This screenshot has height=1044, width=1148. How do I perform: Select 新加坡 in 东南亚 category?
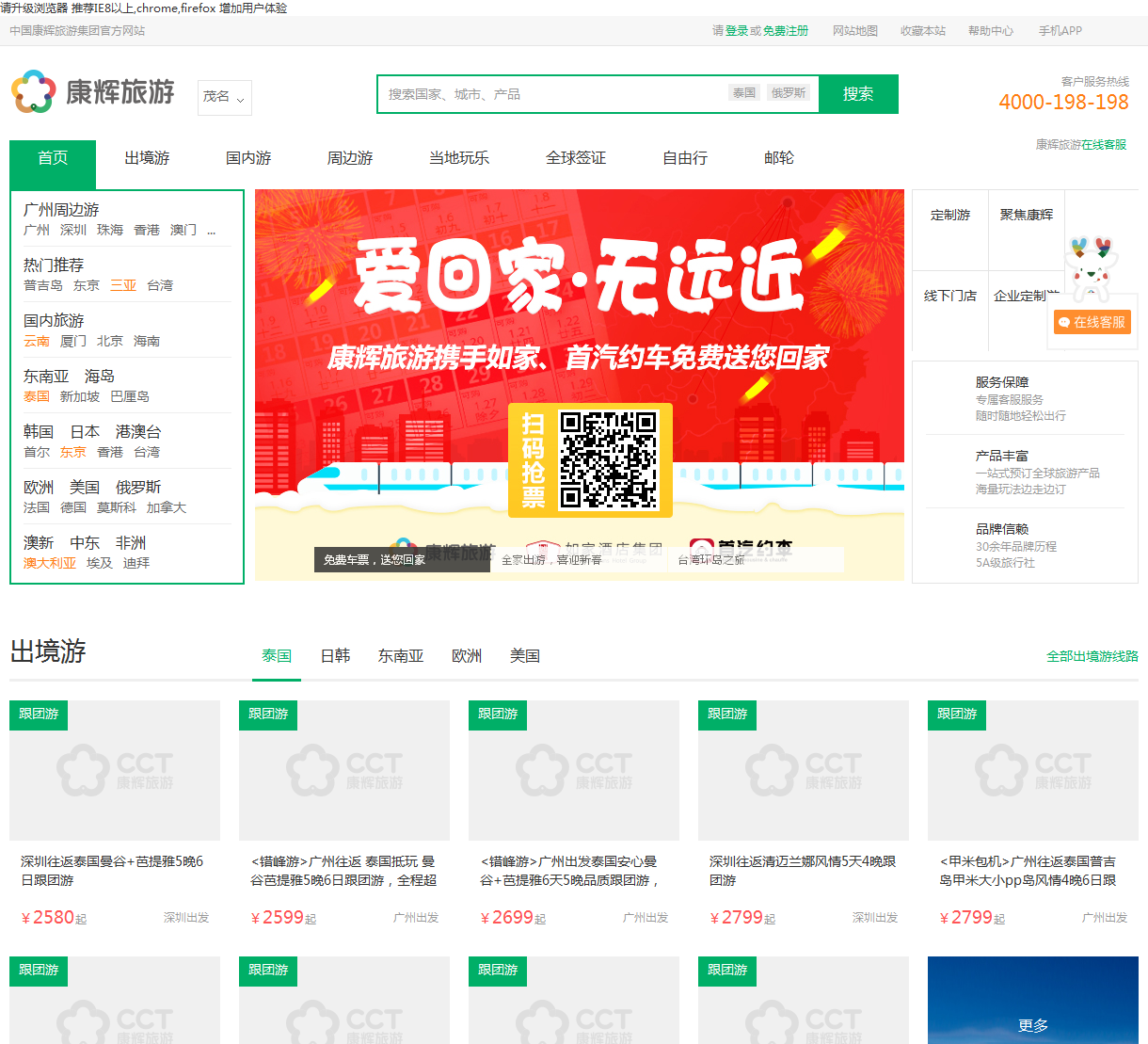point(80,396)
